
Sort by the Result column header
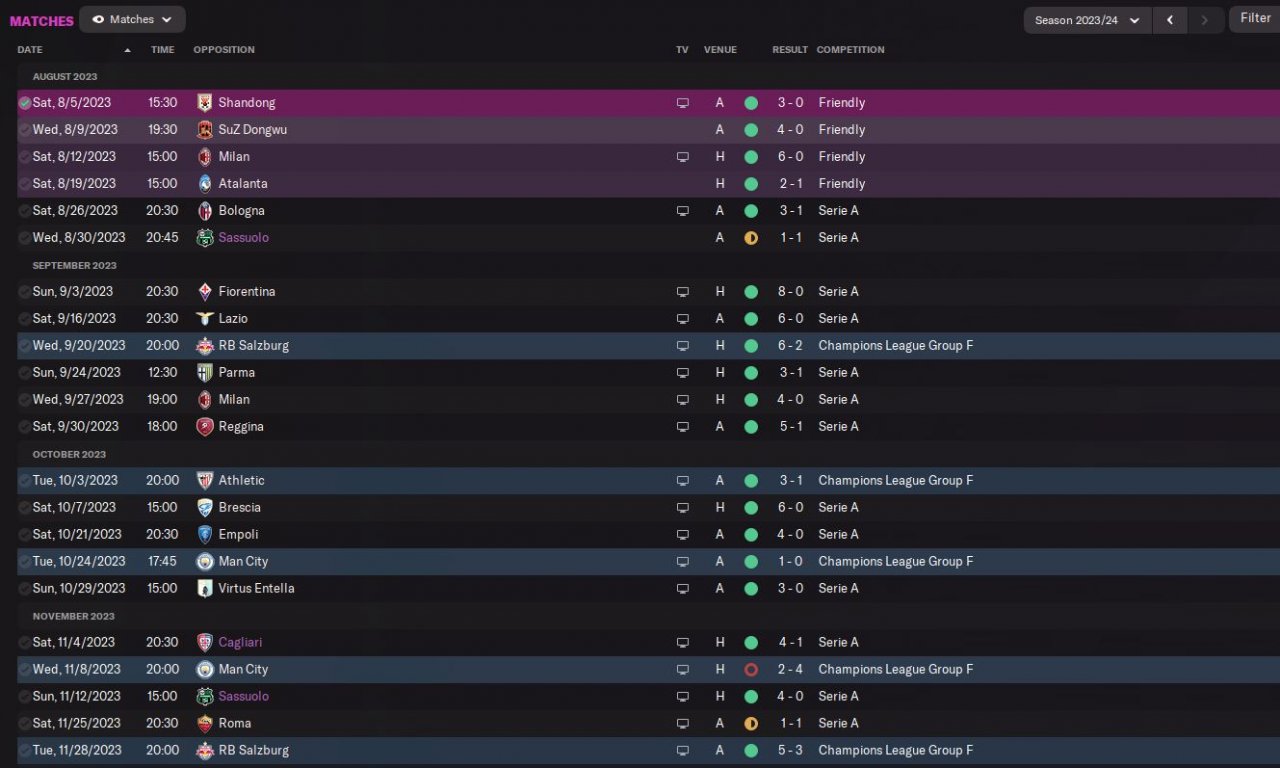point(790,50)
